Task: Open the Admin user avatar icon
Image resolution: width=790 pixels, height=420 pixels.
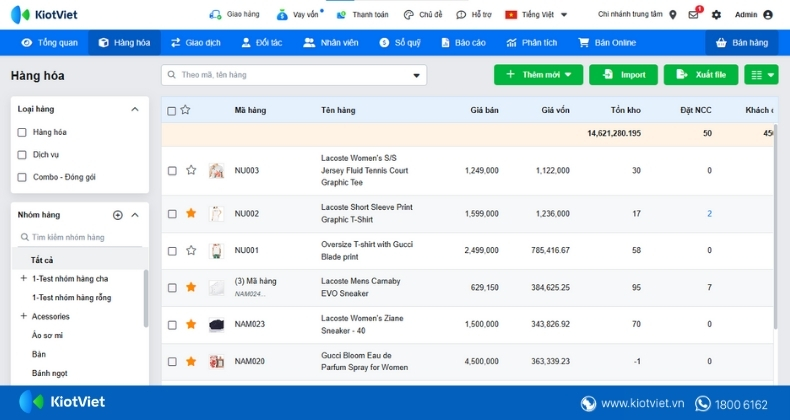Action: [768, 15]
